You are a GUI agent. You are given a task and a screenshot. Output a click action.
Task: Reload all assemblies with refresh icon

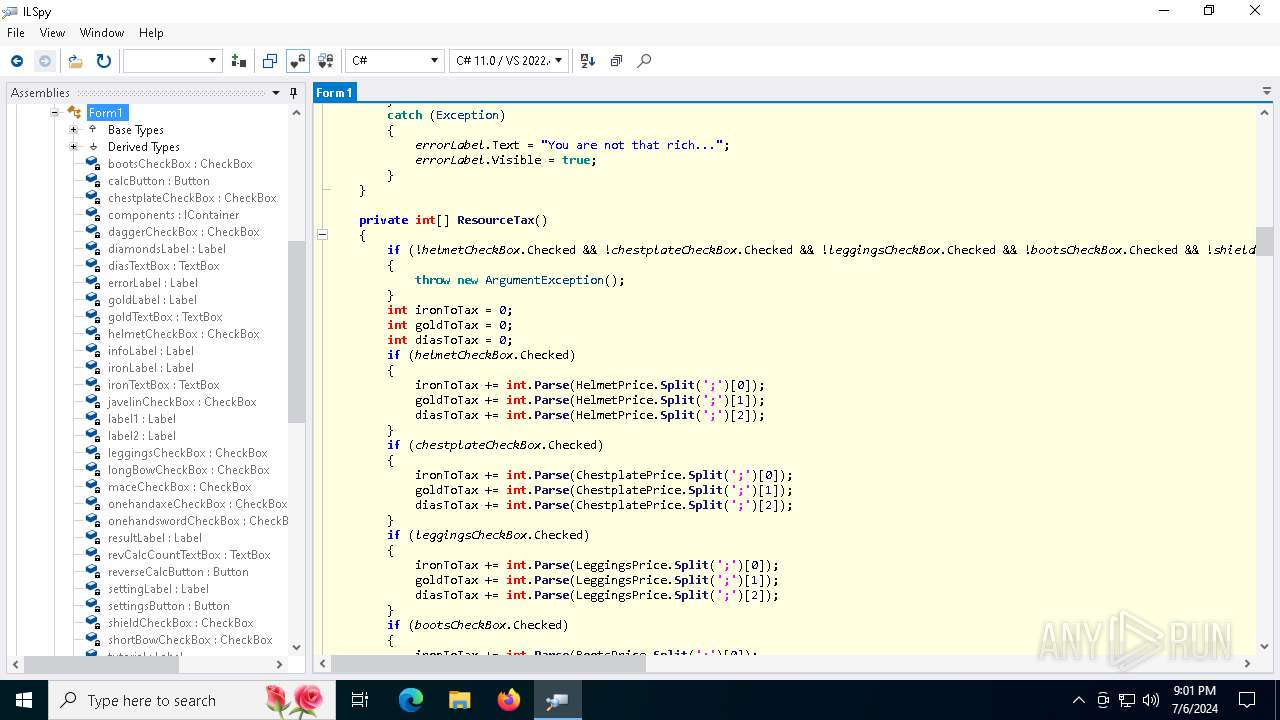[x=104, y=61]
